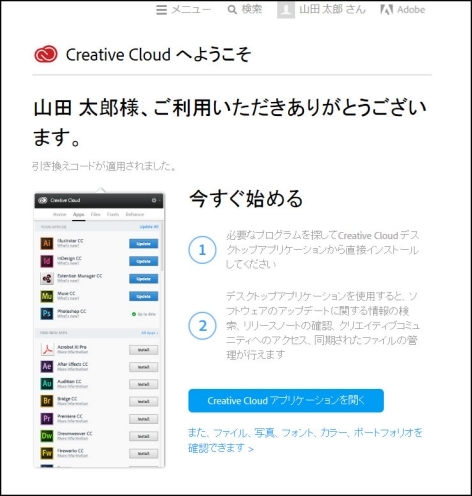Click the Bridge CC Br icon
This screenshot has height=496, width=472.
pos(47,401)
